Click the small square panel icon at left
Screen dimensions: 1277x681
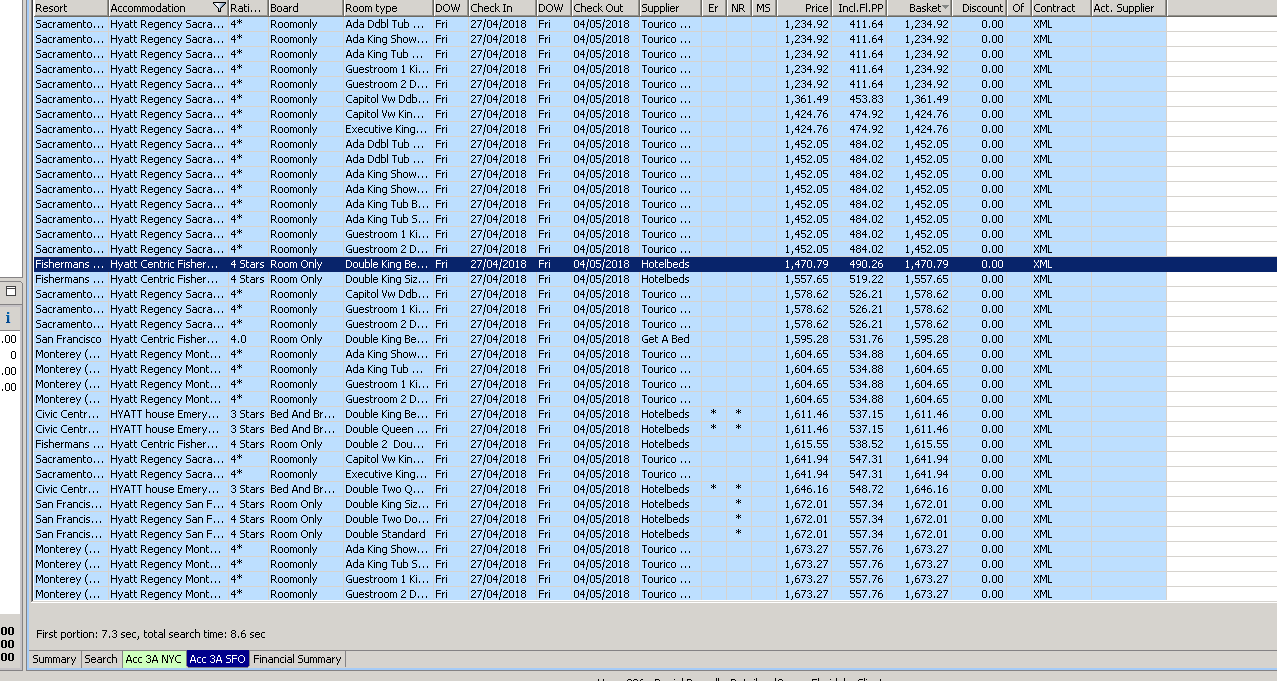pos(11,291)
